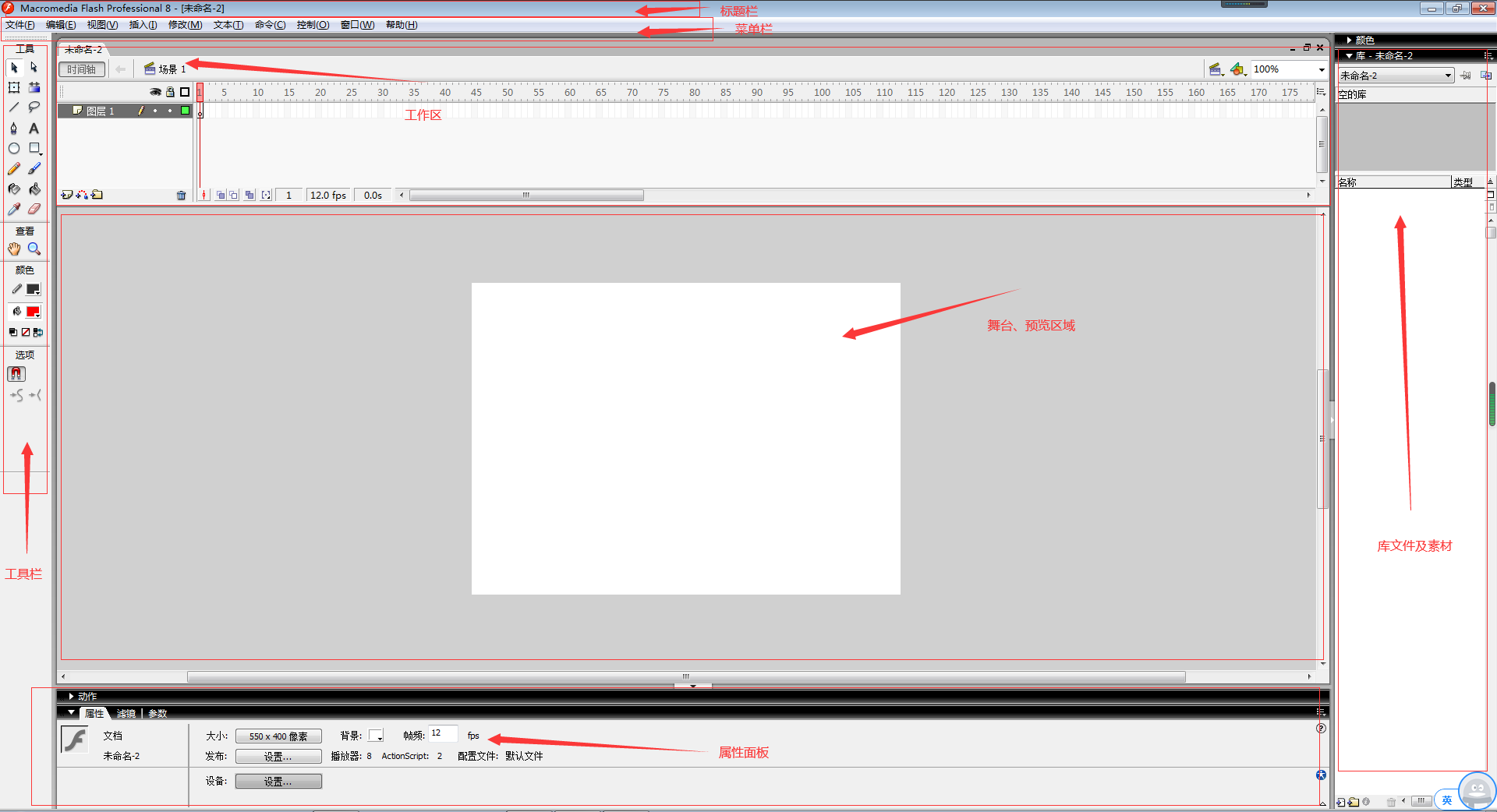Insert a new layer in timeline
Viewport: 1497px width, 812px height.
pos(67,195)
